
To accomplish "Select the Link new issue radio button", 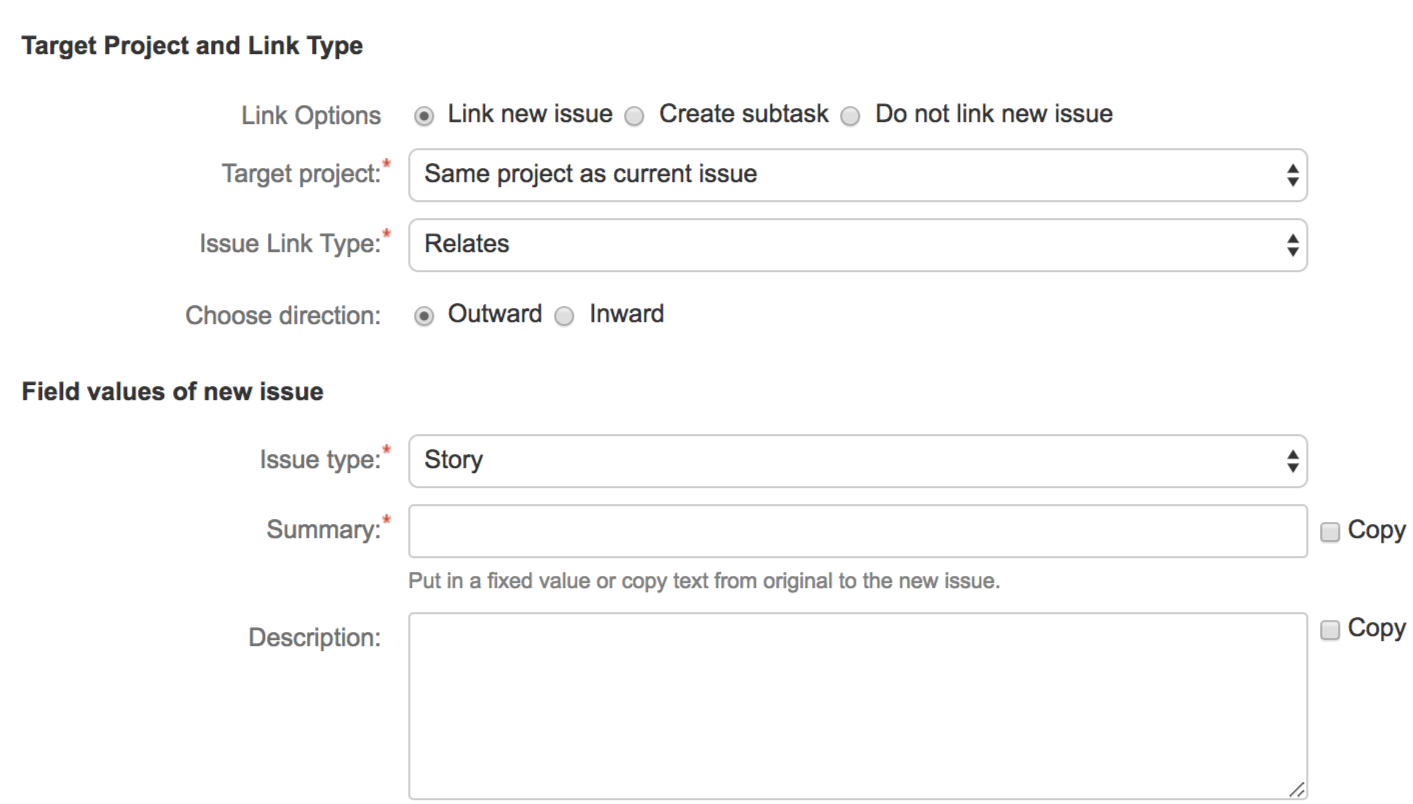I will coord(425,116).
